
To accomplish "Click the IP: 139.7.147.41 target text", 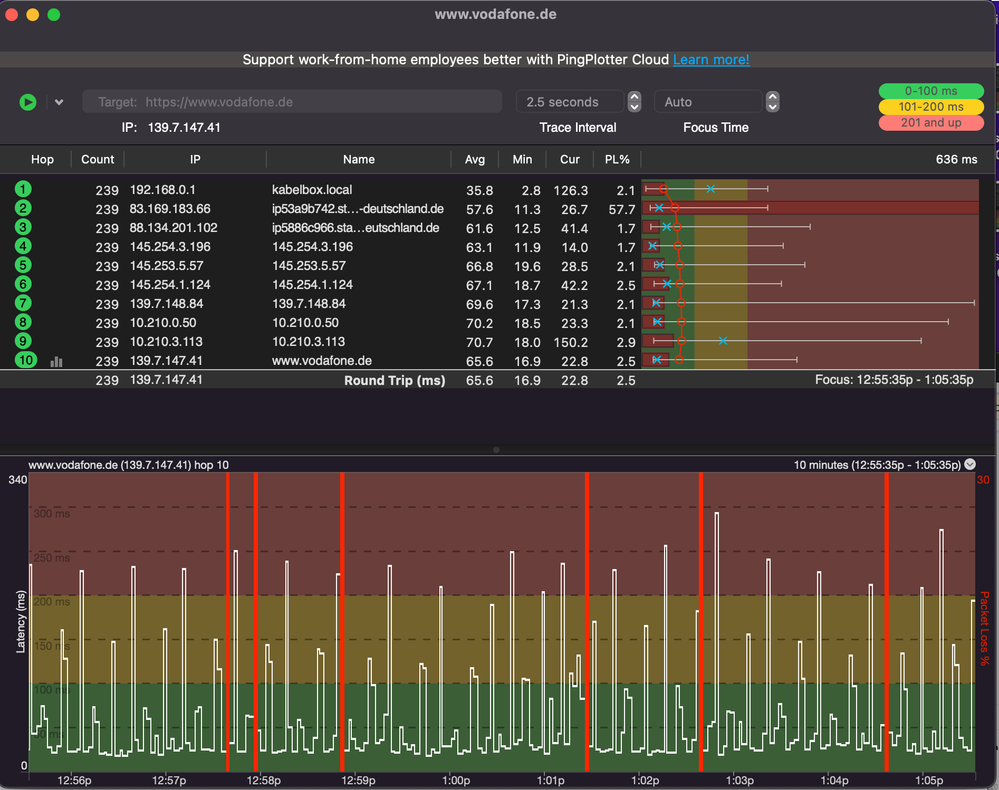I will coord(171,127).
